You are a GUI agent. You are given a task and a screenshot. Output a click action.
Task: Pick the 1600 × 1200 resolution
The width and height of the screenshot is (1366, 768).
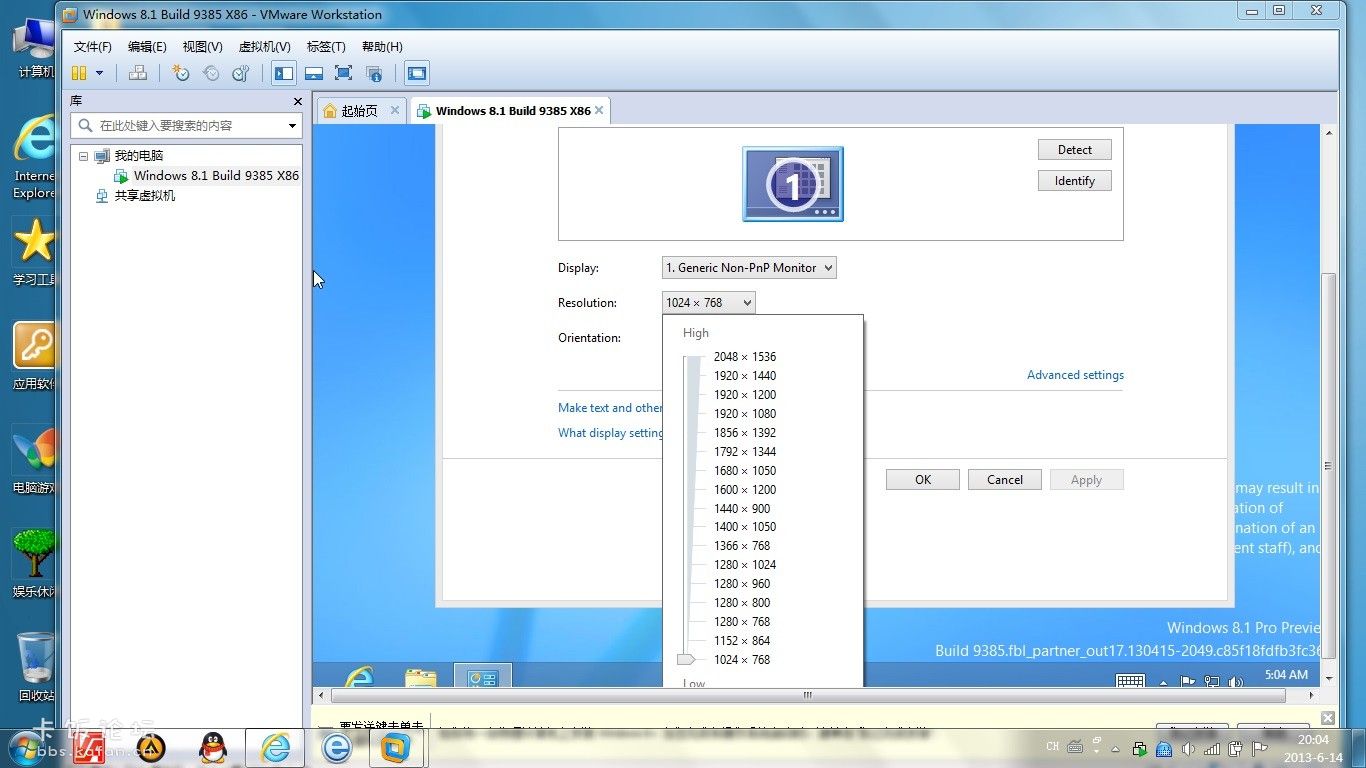pos(744,490)
